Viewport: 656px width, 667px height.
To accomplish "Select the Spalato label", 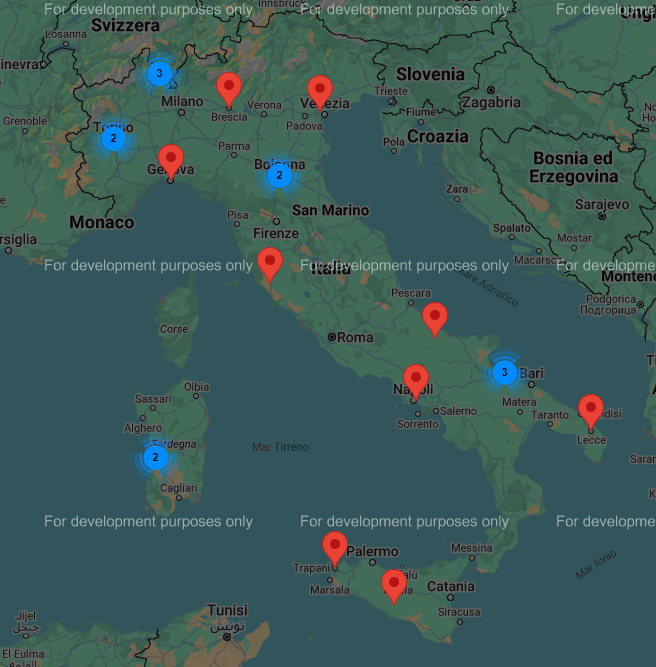I will [512, 228].
